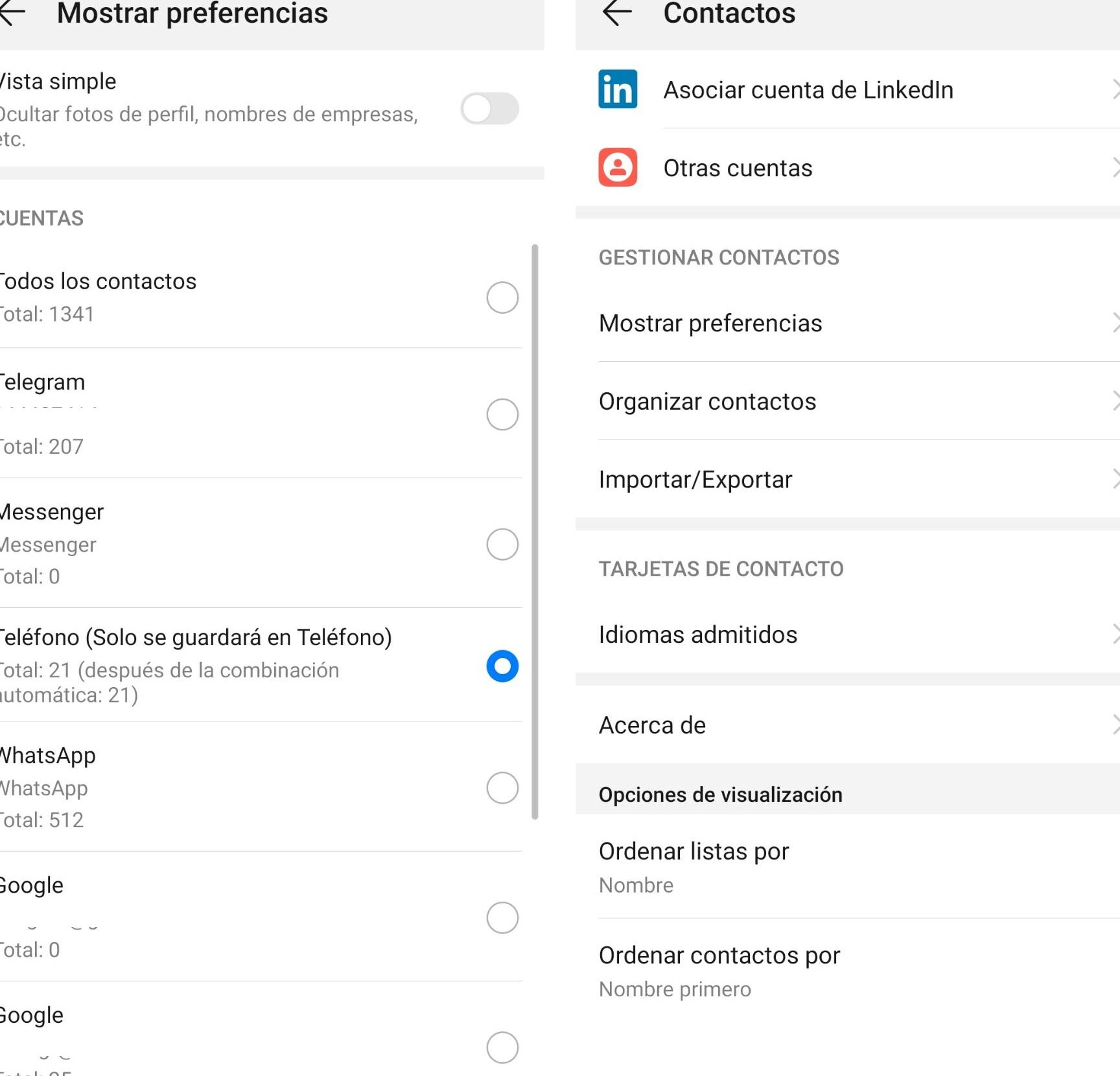Tap the back arrow beside Contactos
Screen dimensions: 1120x1076
click(x=616, y=13)
